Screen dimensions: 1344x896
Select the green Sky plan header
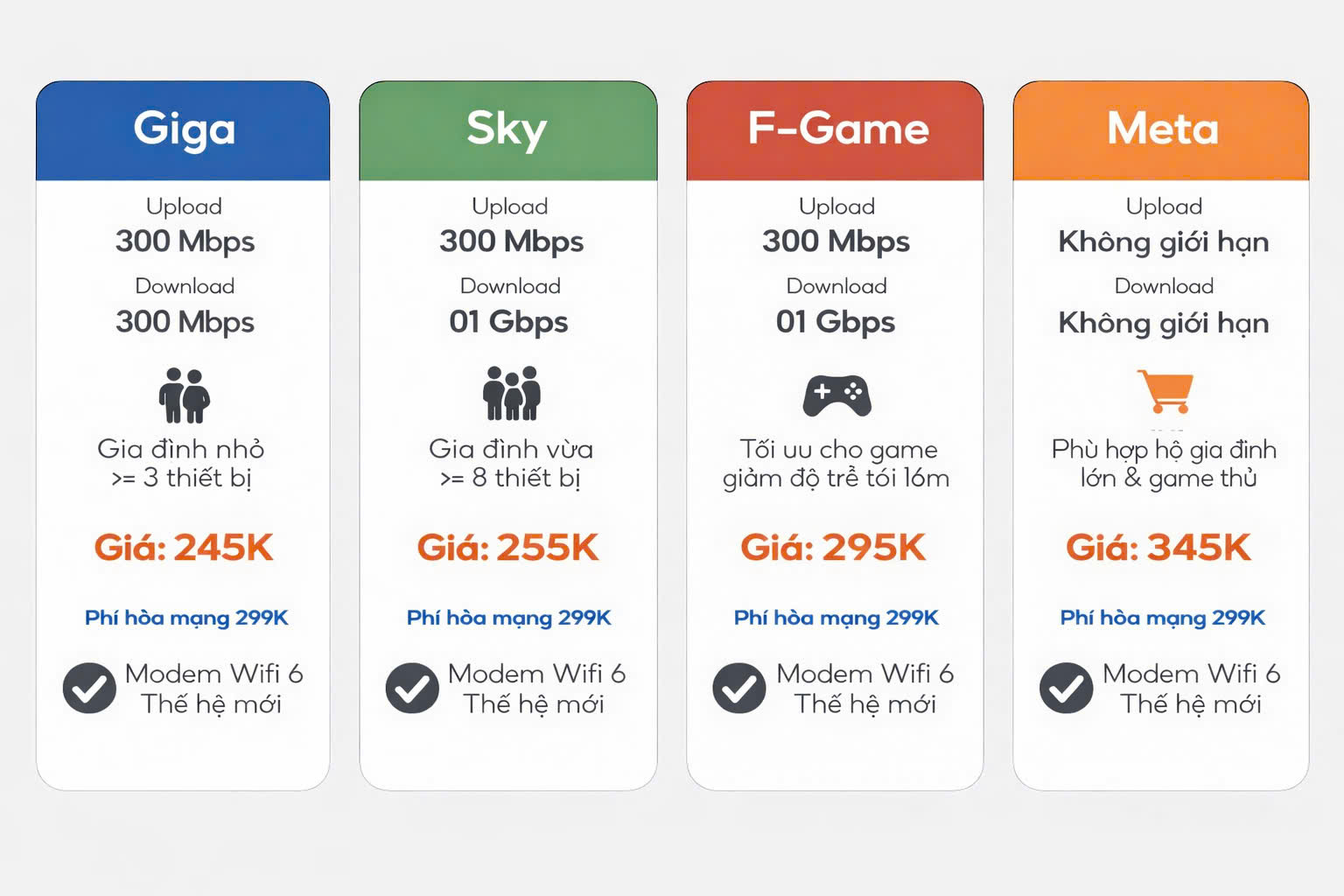[507, 130]
